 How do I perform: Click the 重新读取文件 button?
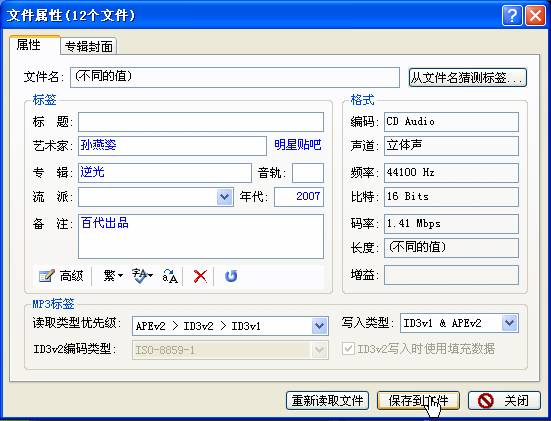[x=327, y=401]
